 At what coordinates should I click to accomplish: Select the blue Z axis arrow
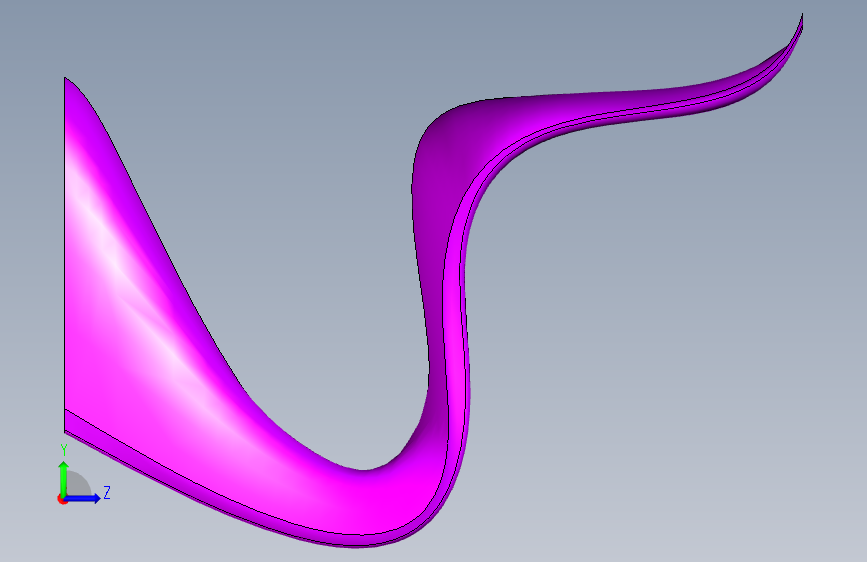[x=83, y=498]
